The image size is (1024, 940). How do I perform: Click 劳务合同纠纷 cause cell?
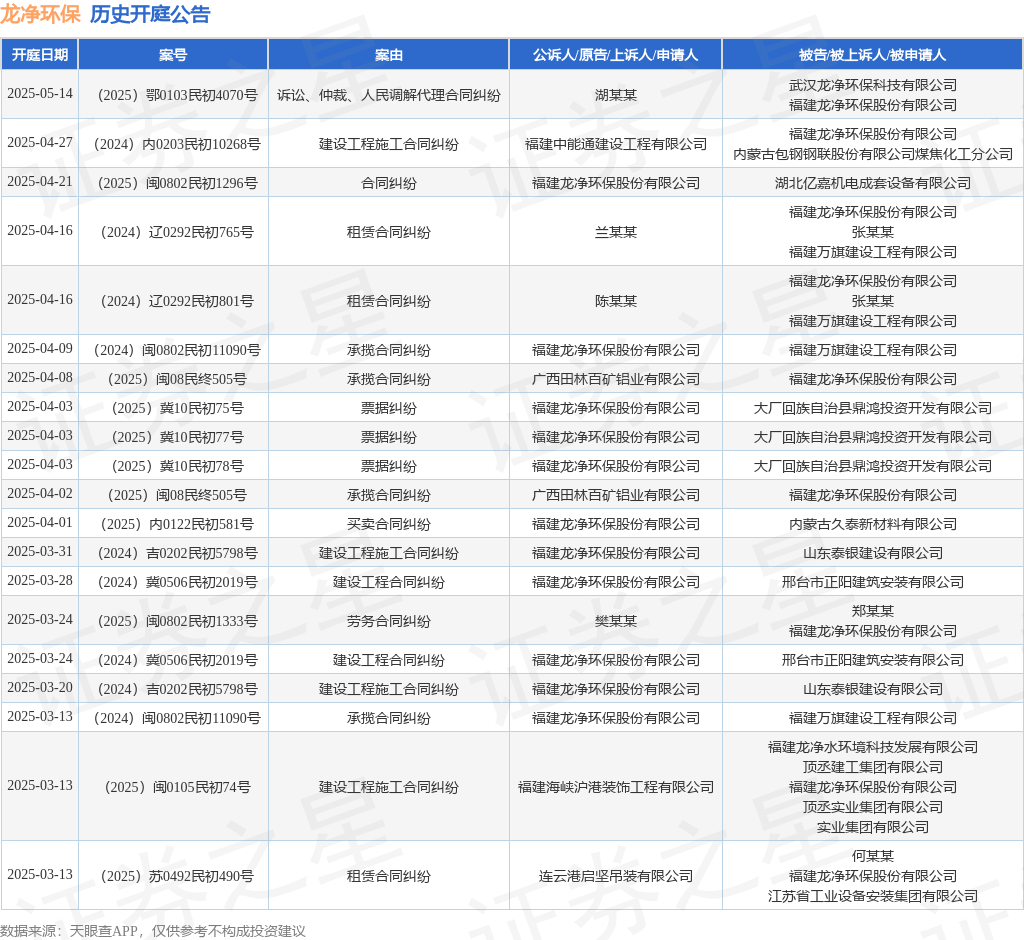pyautogui.click(x=389, y=622)
